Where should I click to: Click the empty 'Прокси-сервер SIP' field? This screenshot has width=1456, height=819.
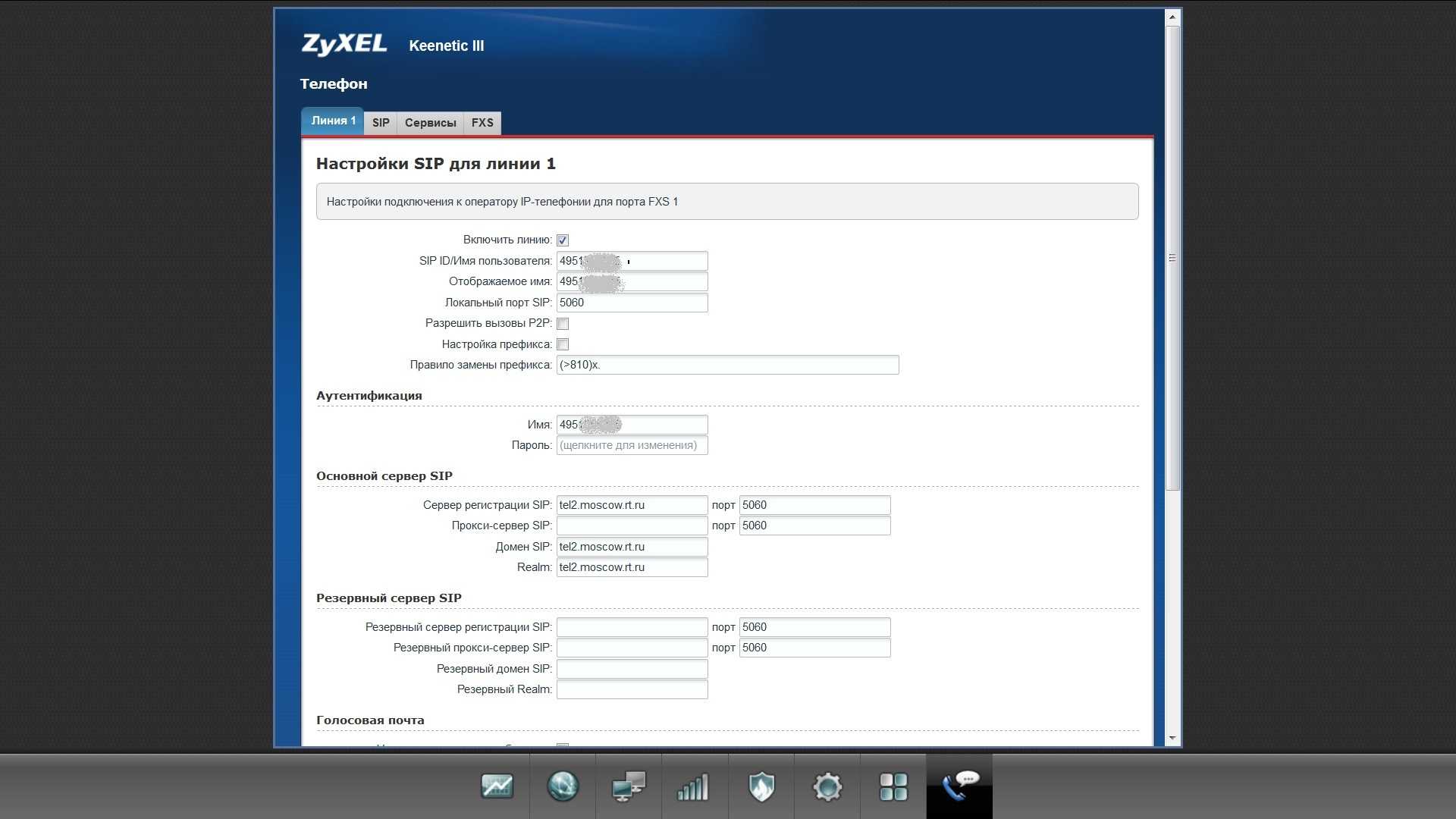click(x=632, y=526)
